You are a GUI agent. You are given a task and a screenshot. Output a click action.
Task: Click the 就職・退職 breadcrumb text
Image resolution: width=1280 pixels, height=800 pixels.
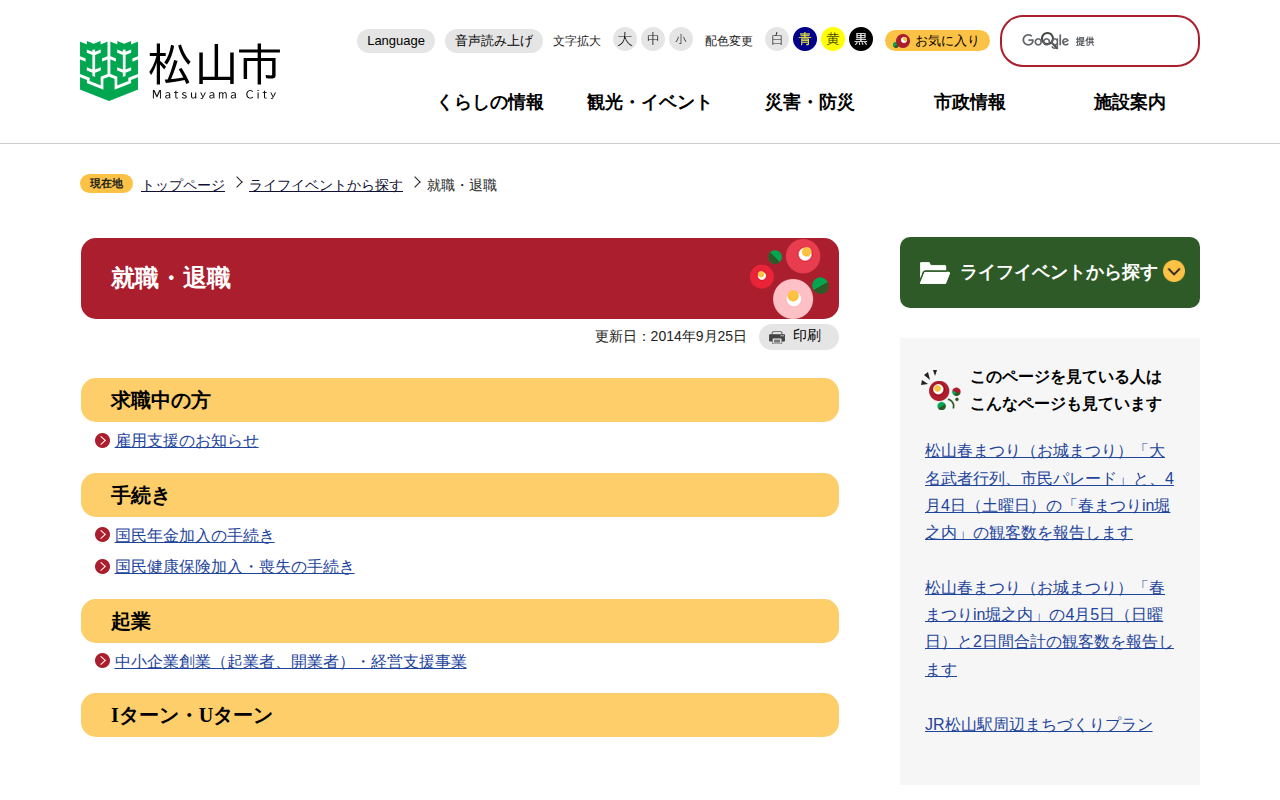point(462,185)
